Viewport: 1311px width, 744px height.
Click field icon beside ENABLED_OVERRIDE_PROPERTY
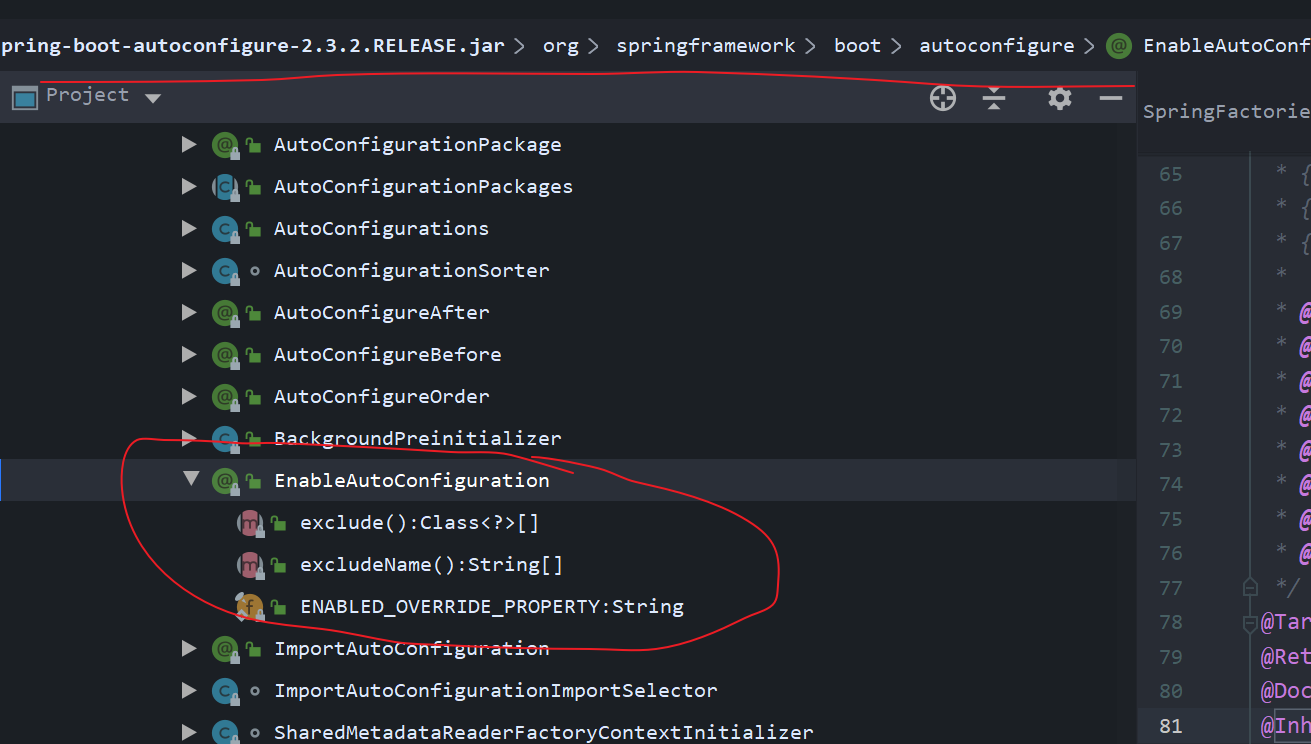point(249,607)
